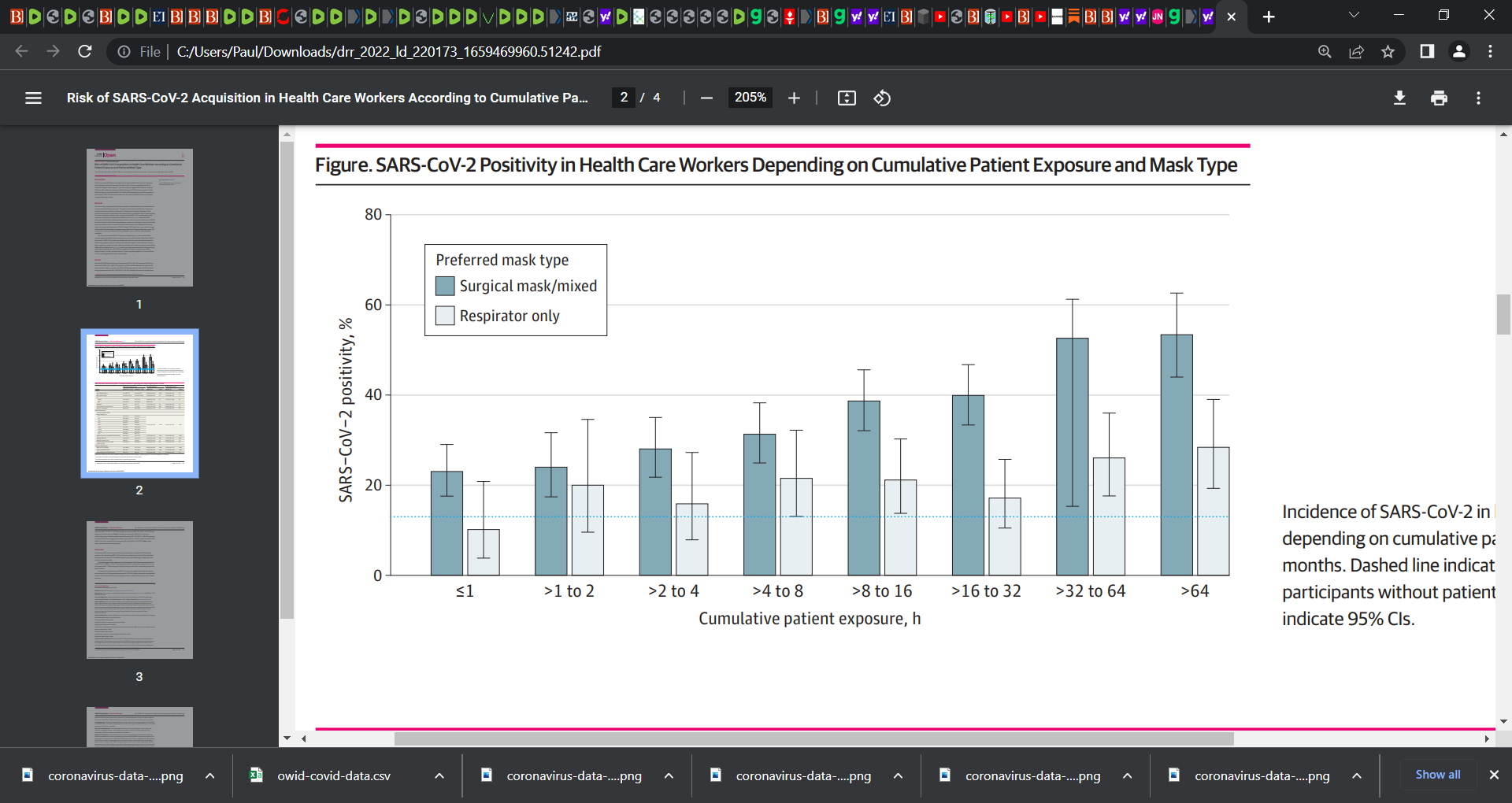Open a new browser tab
The width and height of the screenshot is (1512, 803).
tap(1269, 17)
